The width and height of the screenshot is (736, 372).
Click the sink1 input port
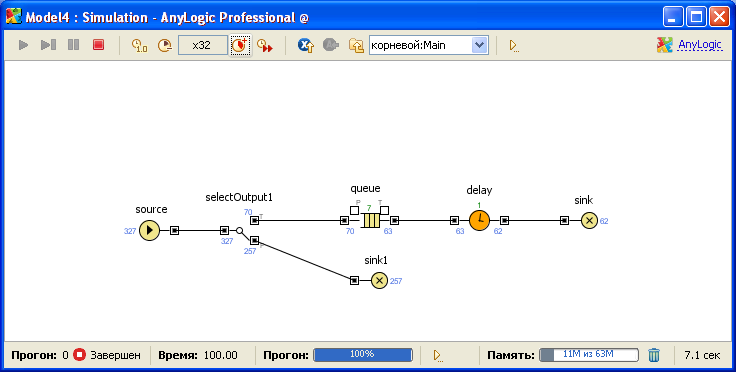tap(354, 281)
